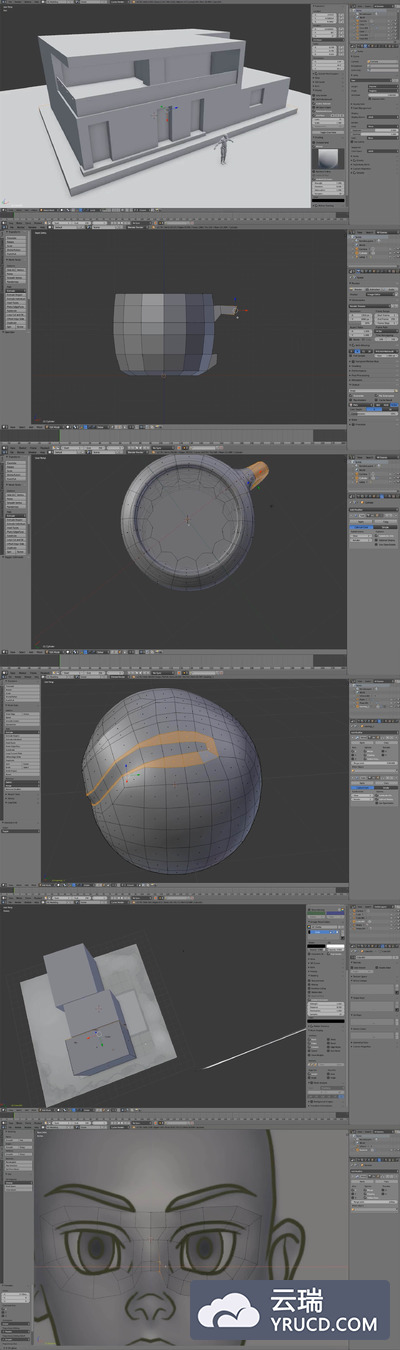The height and width of the screenshot is (1350, 400).
Task: Select the human figure beside the house model
Action: pyautogui.click(x=223, y=148)
